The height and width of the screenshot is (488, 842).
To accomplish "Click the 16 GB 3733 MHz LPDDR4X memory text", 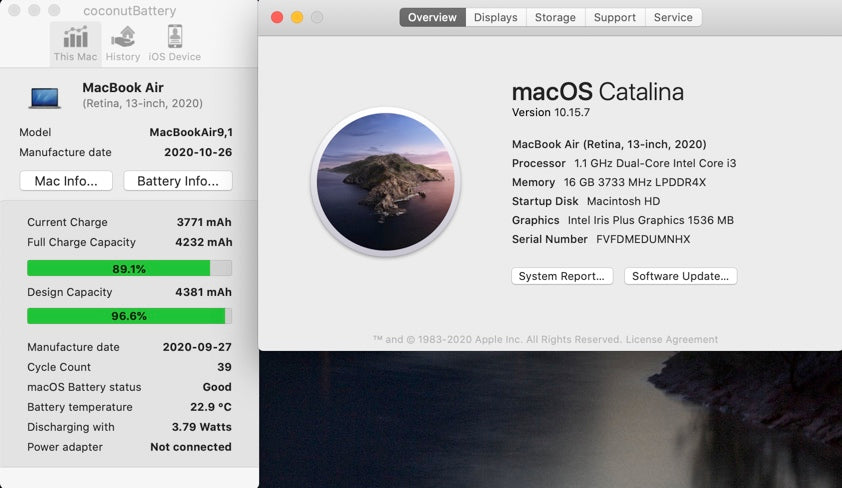I will [x=635, y=182].
